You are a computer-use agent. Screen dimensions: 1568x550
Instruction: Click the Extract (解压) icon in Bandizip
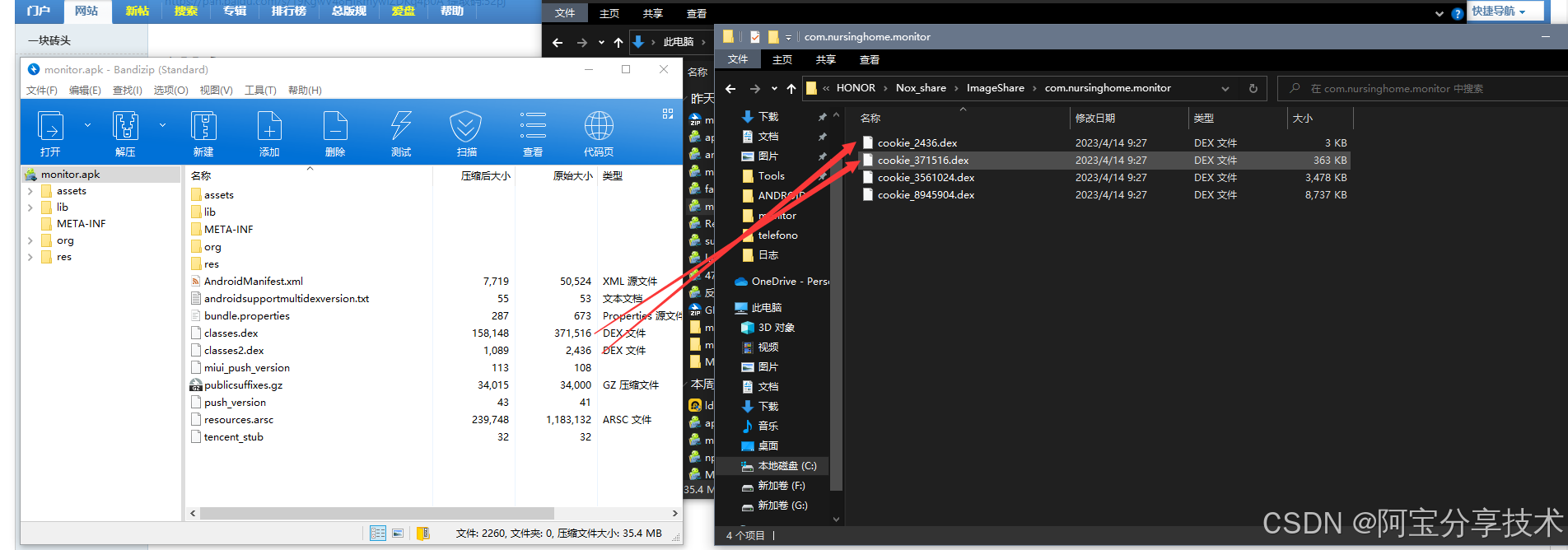click(x=125, y=126)
